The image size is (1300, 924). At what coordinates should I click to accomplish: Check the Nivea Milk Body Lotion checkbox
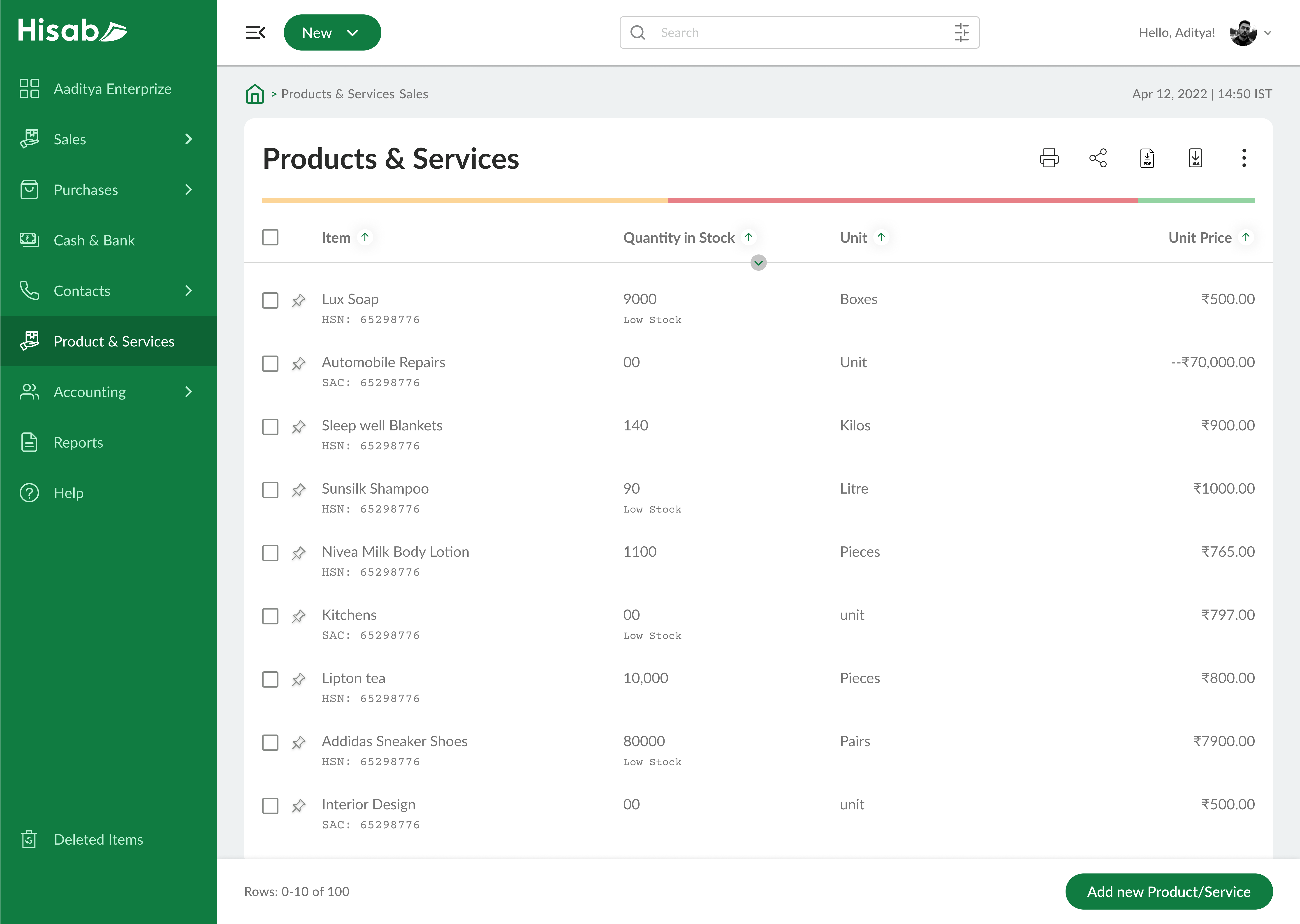270,553
